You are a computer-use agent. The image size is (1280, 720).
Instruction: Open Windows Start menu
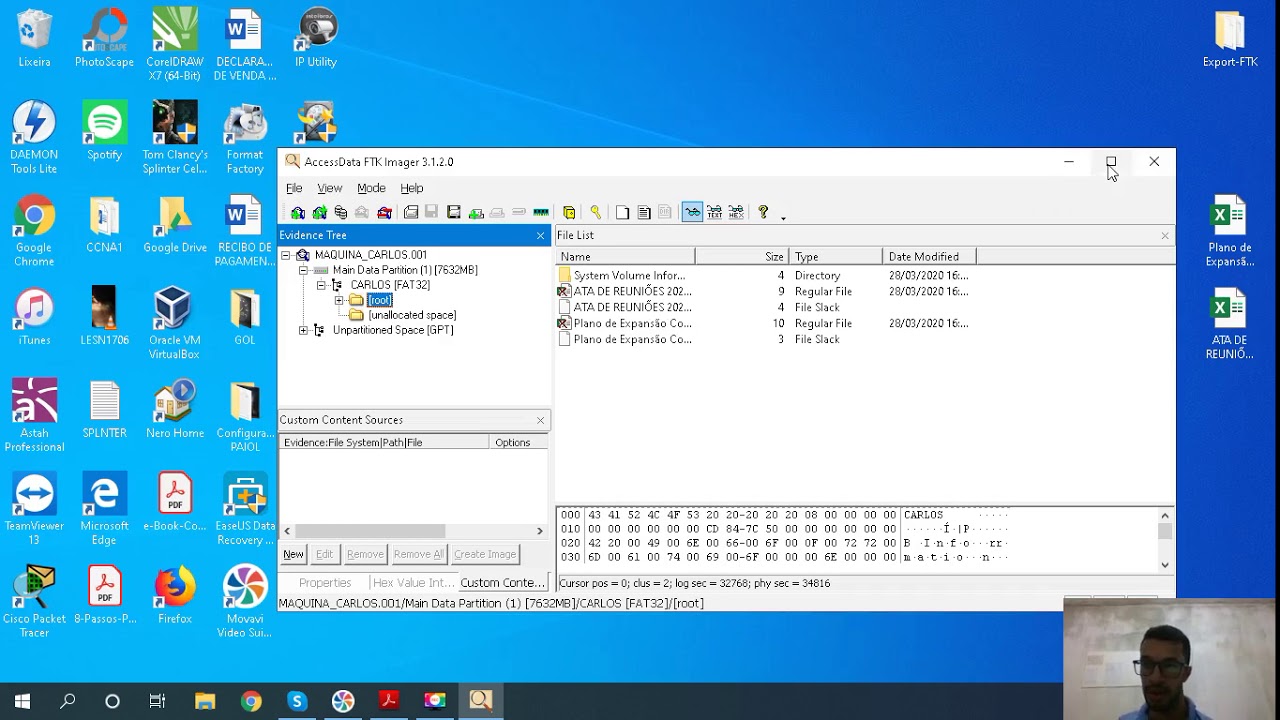22,701
